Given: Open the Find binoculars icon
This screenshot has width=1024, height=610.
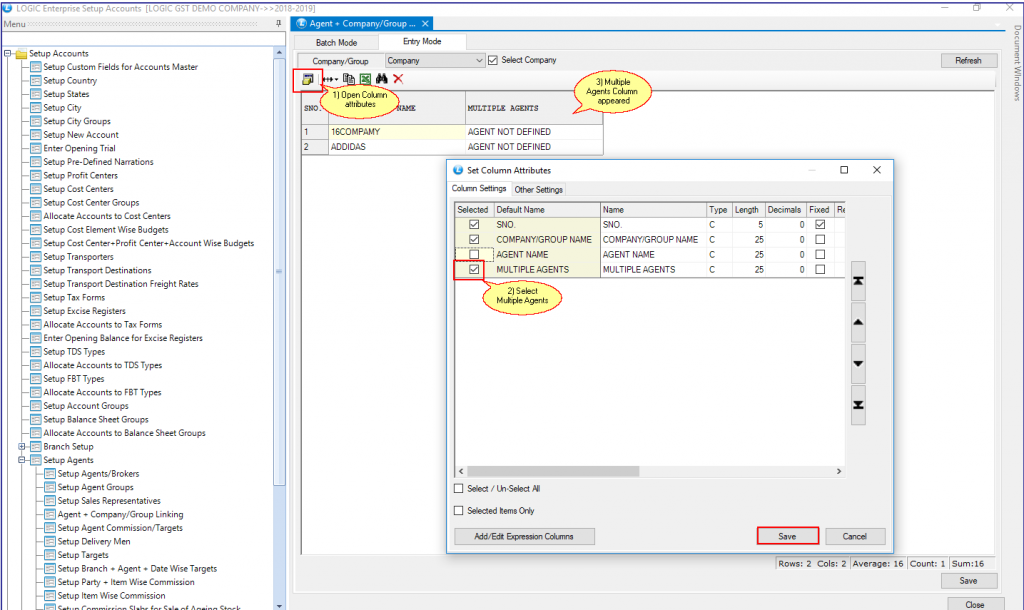Looking at the screenshot, I should coord(383,78).
